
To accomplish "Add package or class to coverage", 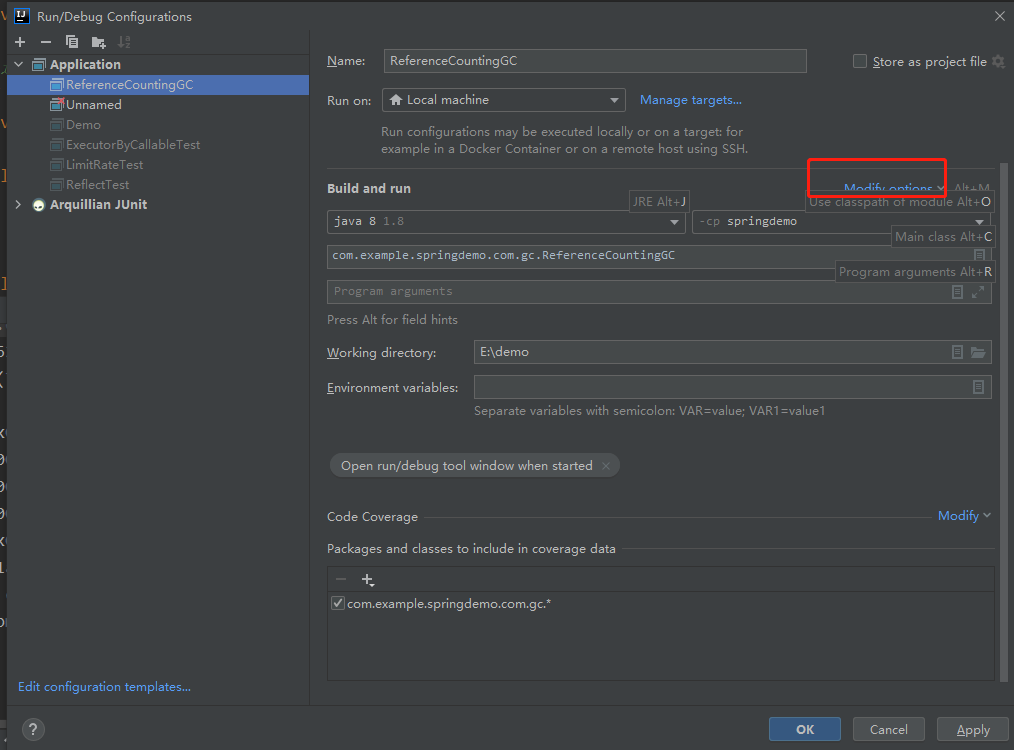I will click(367, 580).
